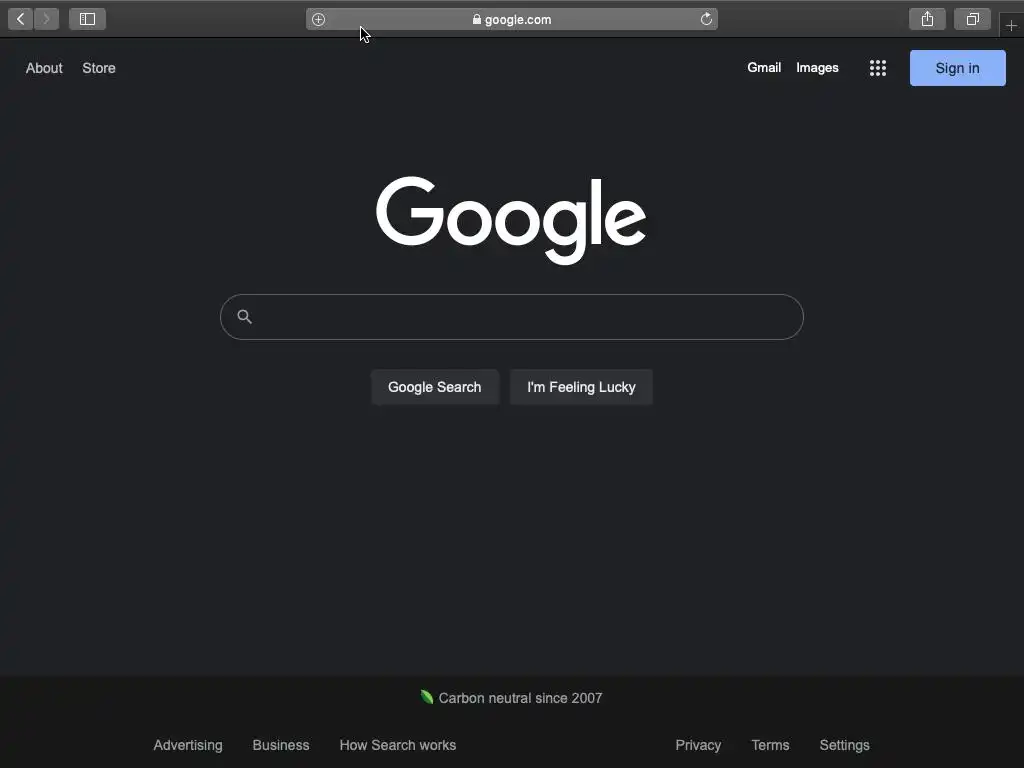Viewport: 1024px width, 768px height.
Task: Show all tabs overview
Action: 972,19
